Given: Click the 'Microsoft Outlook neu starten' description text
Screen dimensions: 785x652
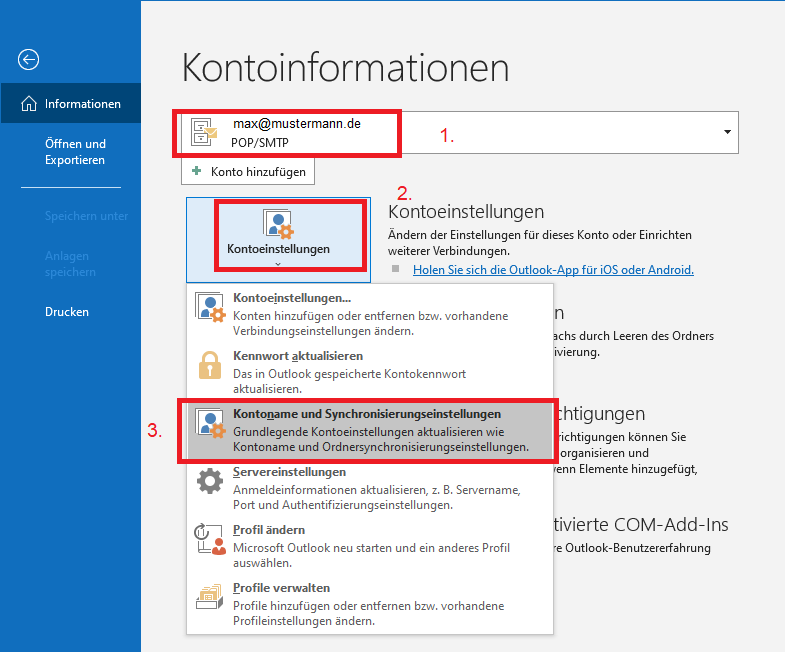Looking at the screenshot, I should [x=371, y=555].
